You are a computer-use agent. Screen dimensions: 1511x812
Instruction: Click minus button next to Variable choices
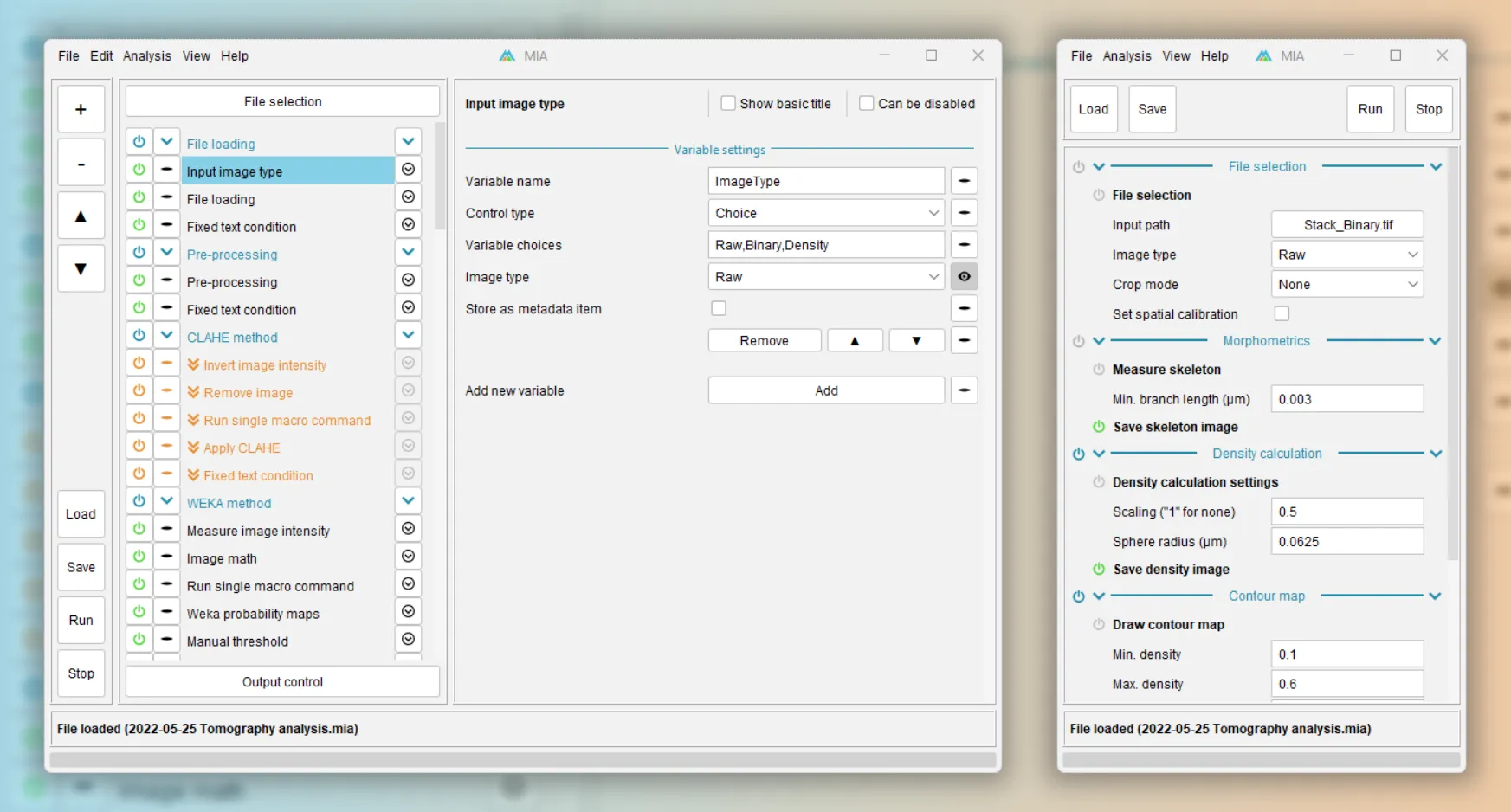click(x=964, y=245)
